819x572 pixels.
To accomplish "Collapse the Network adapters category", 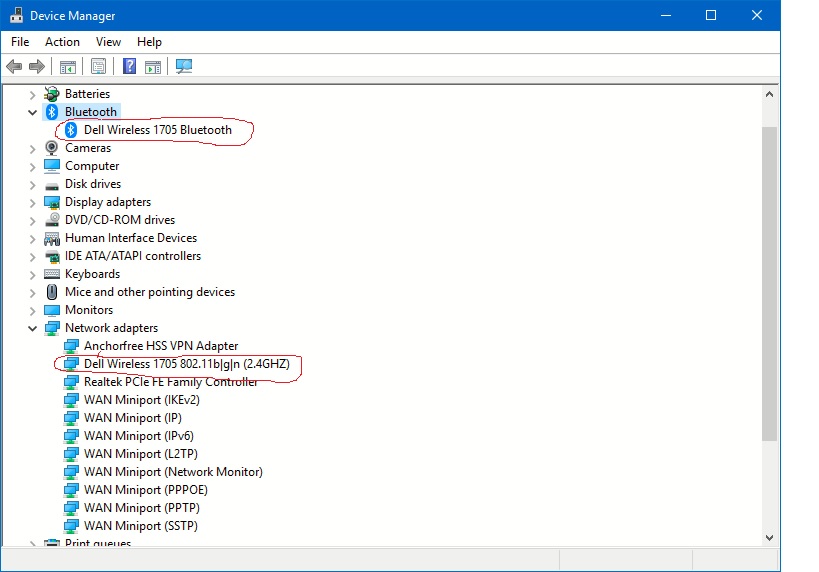I will 32,329.
